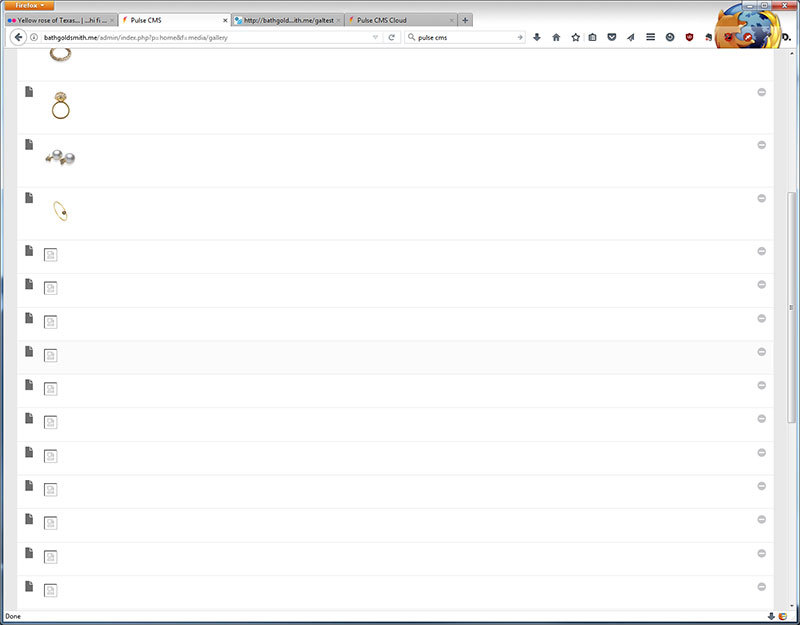The width and height of the screenshot is (800, 625).
Task: Open the URL bar history dropdown arrow
Action: pos(375,37)
